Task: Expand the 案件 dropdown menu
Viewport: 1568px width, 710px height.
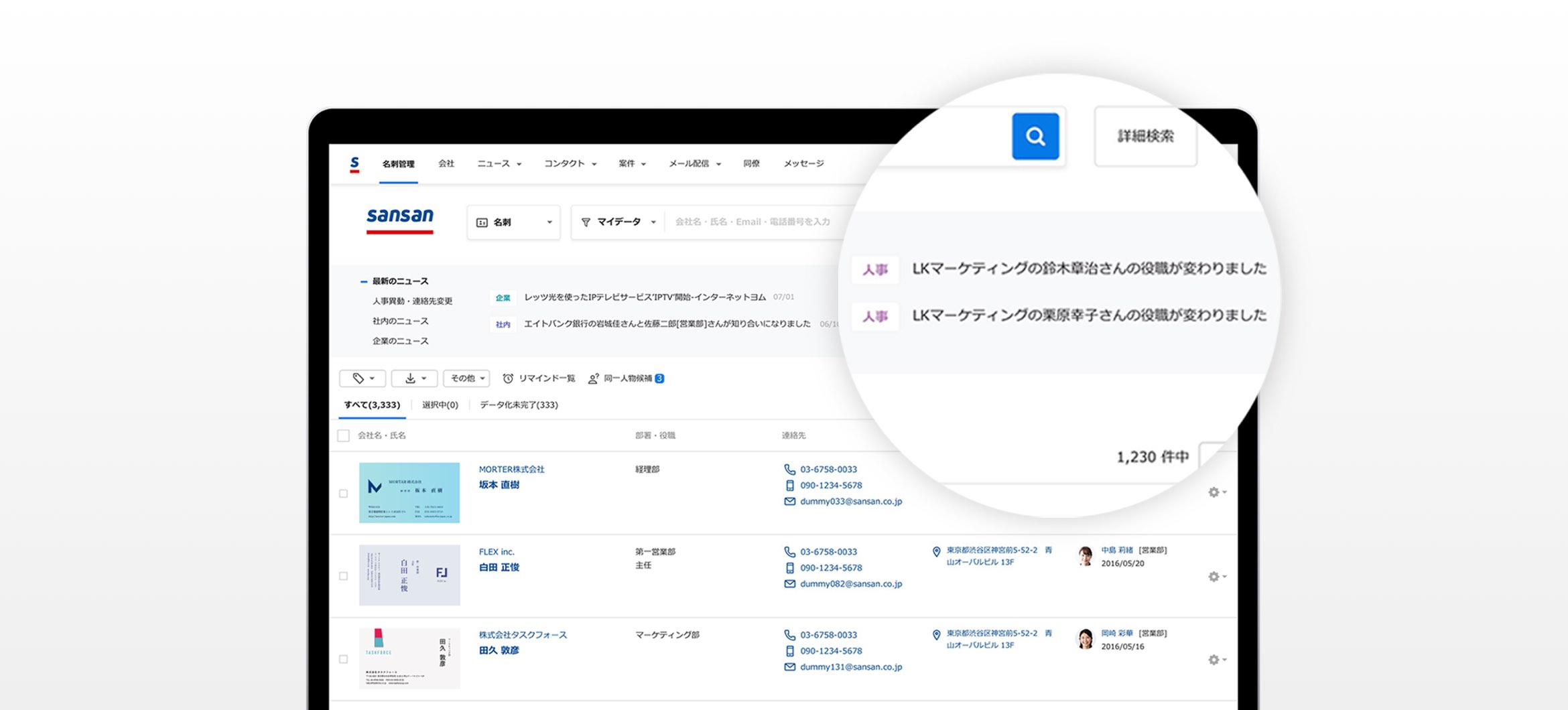Action: [x=632, y=163]
